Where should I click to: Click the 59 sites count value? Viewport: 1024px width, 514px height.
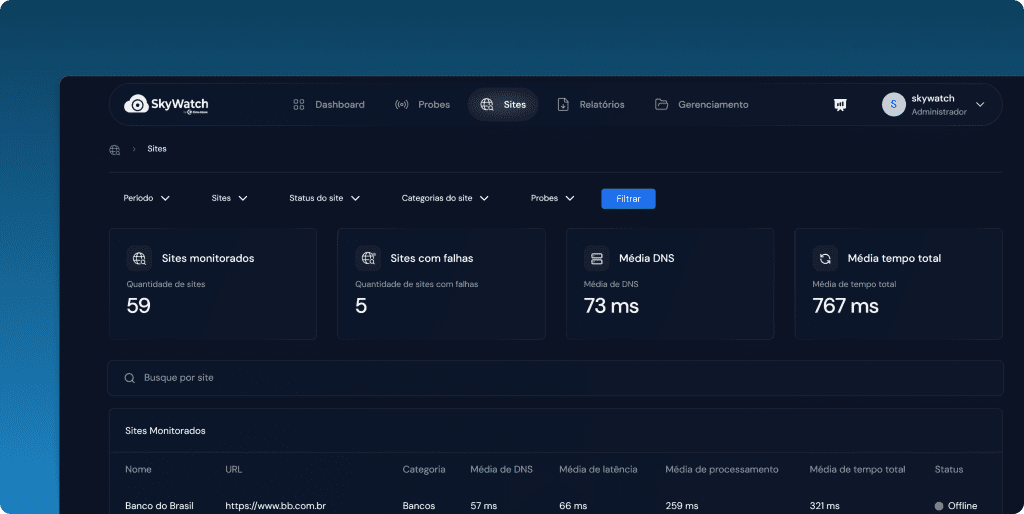pos(138,306)
